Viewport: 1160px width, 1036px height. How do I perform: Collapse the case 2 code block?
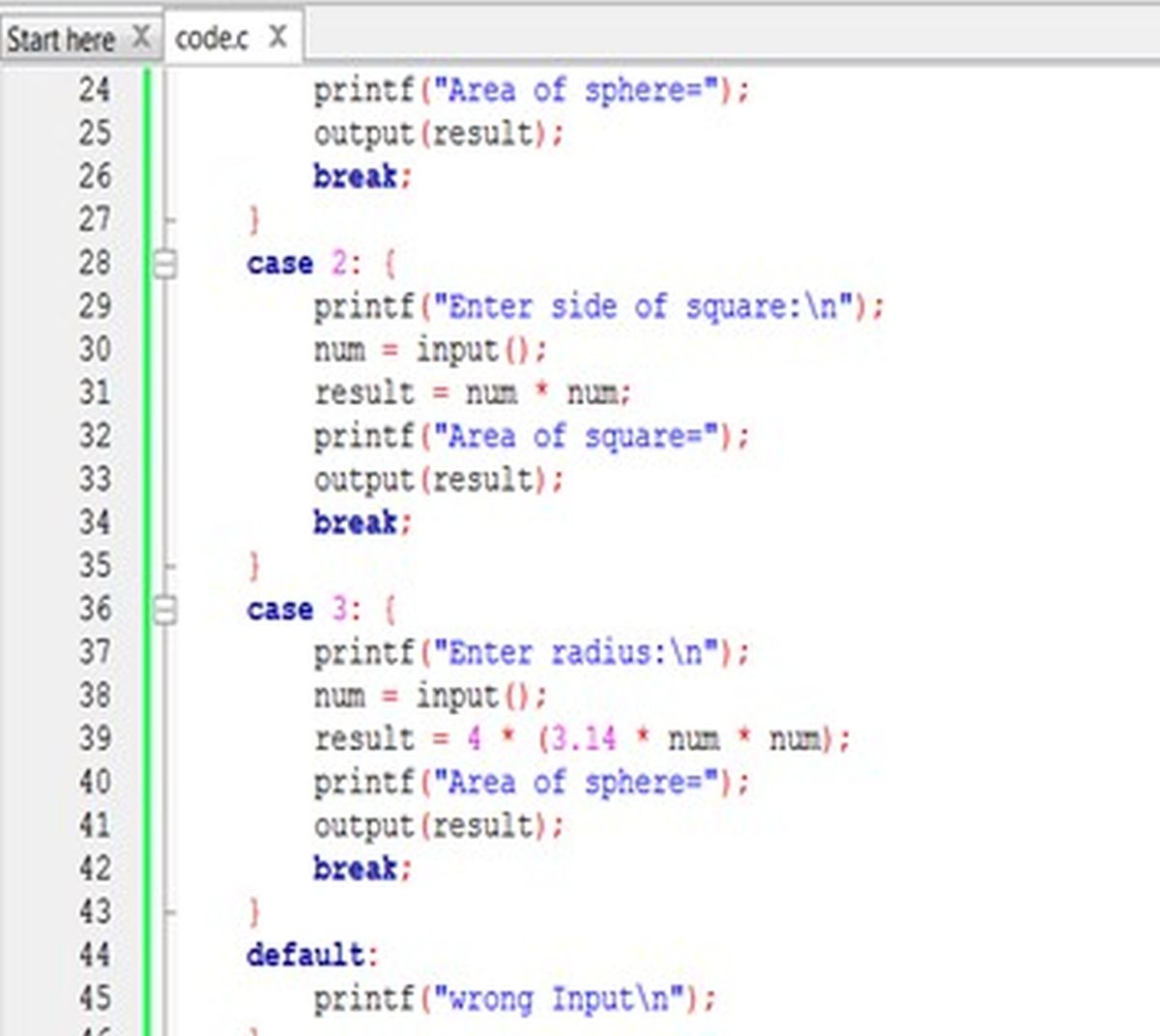165,264
